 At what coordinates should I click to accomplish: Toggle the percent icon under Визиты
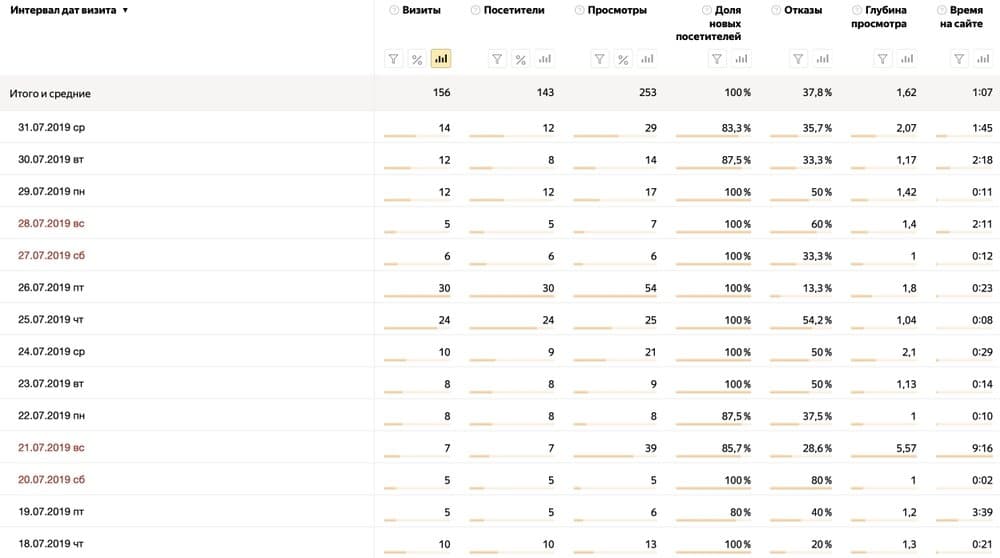coord(417,59)
